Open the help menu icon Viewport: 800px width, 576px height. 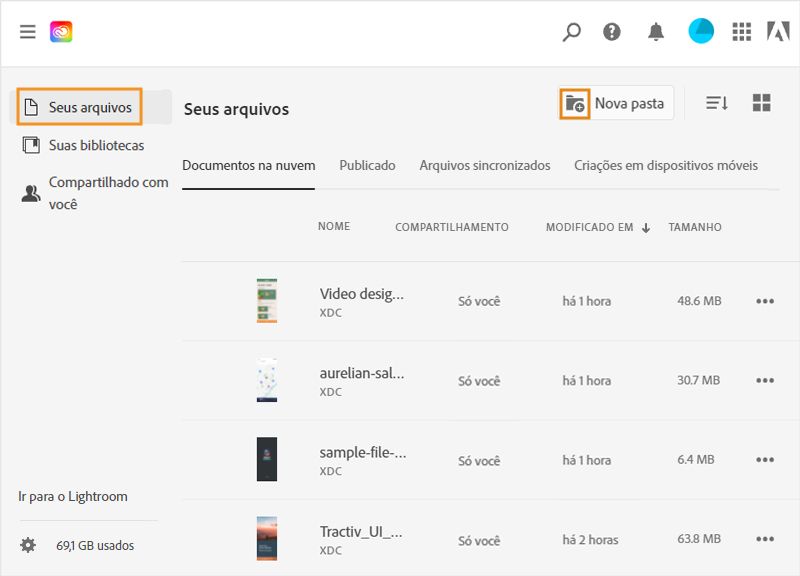click(613, 32)
